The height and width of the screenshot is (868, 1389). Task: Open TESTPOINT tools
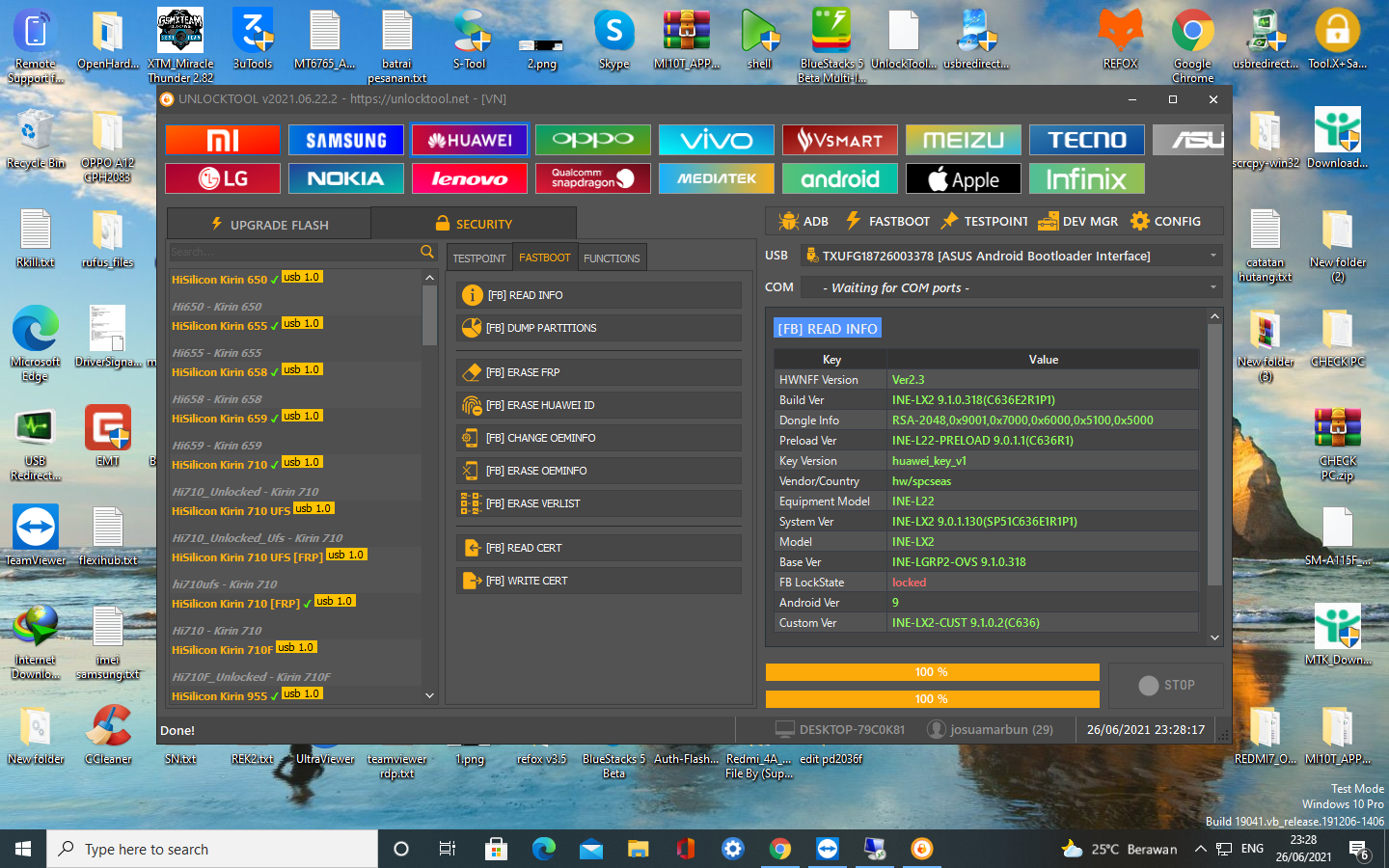pyautogui.click(x=985, y=221)
